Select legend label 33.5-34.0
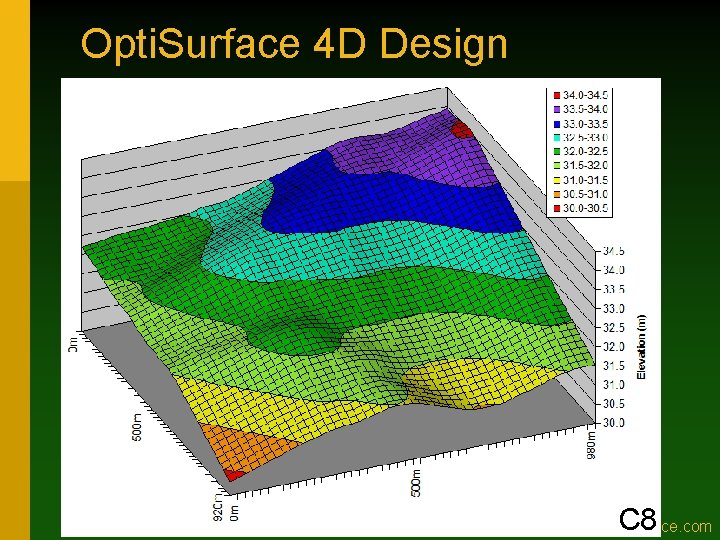 585,109
